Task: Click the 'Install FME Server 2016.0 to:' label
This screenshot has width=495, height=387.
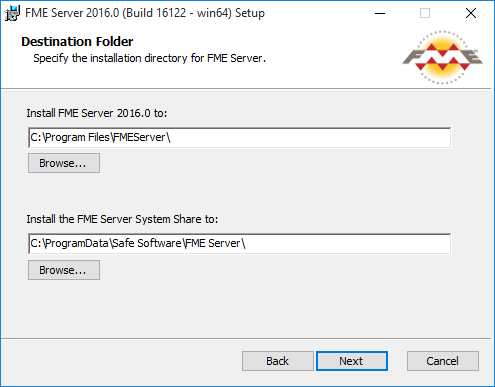Action: pos(97,113)
